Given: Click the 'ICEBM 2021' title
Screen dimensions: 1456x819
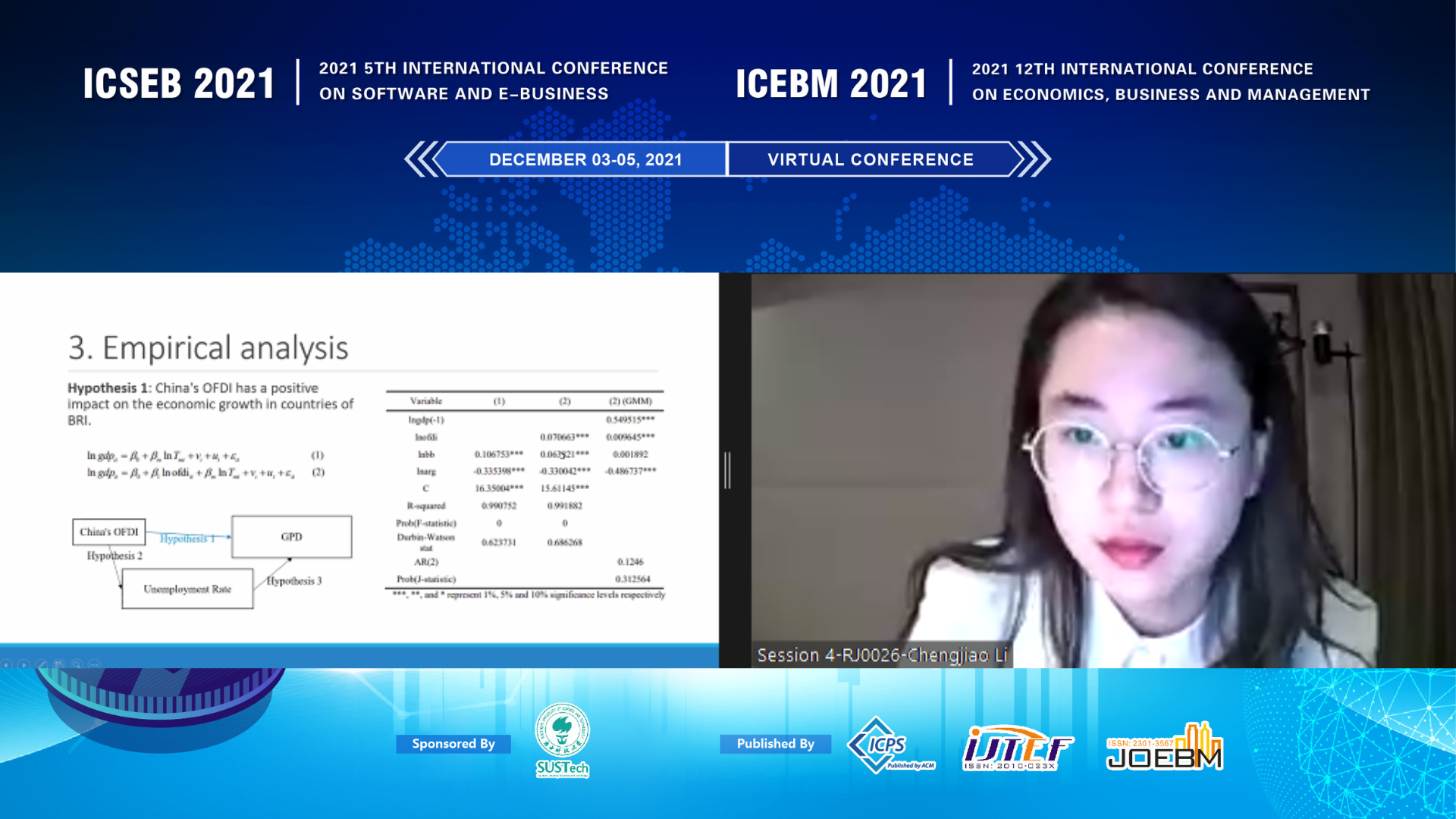Looking at the screenshot, I should pos(832,83).
